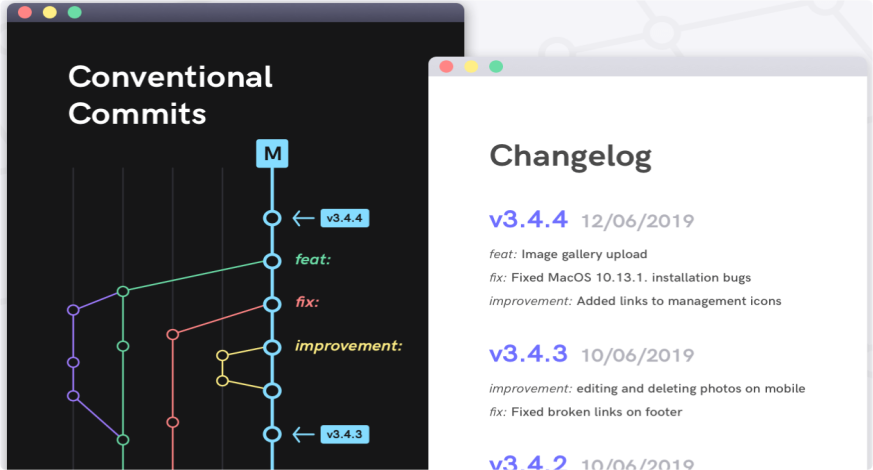Open the v3.4.4 version heading in Changelog
873x470 pixels.
(528, 219)
